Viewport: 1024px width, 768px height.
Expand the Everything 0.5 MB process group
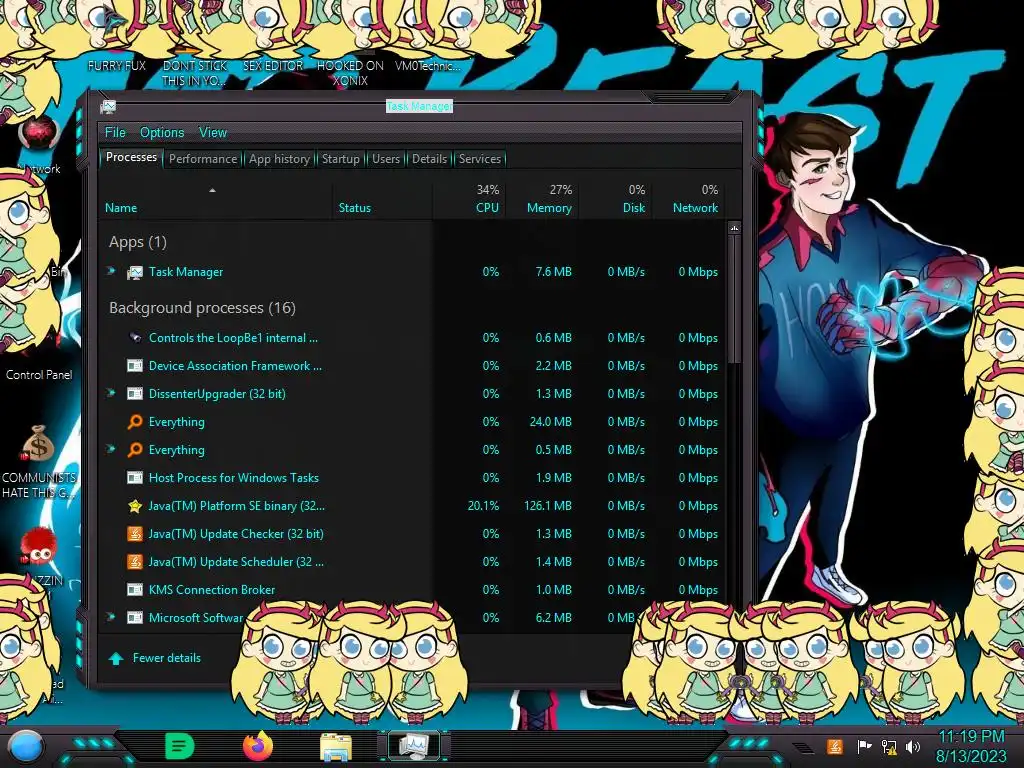(111, 449)
